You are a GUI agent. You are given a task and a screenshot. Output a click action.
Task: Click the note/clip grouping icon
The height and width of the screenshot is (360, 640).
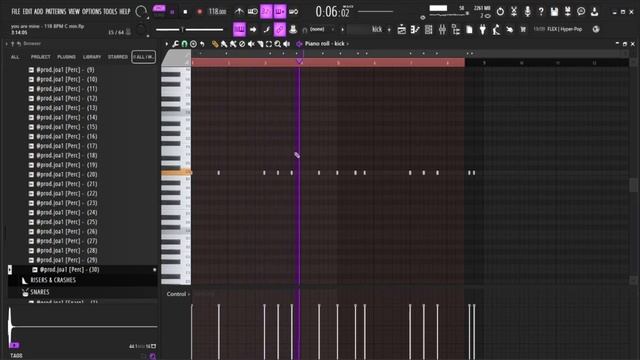click(x=267, y=29)
